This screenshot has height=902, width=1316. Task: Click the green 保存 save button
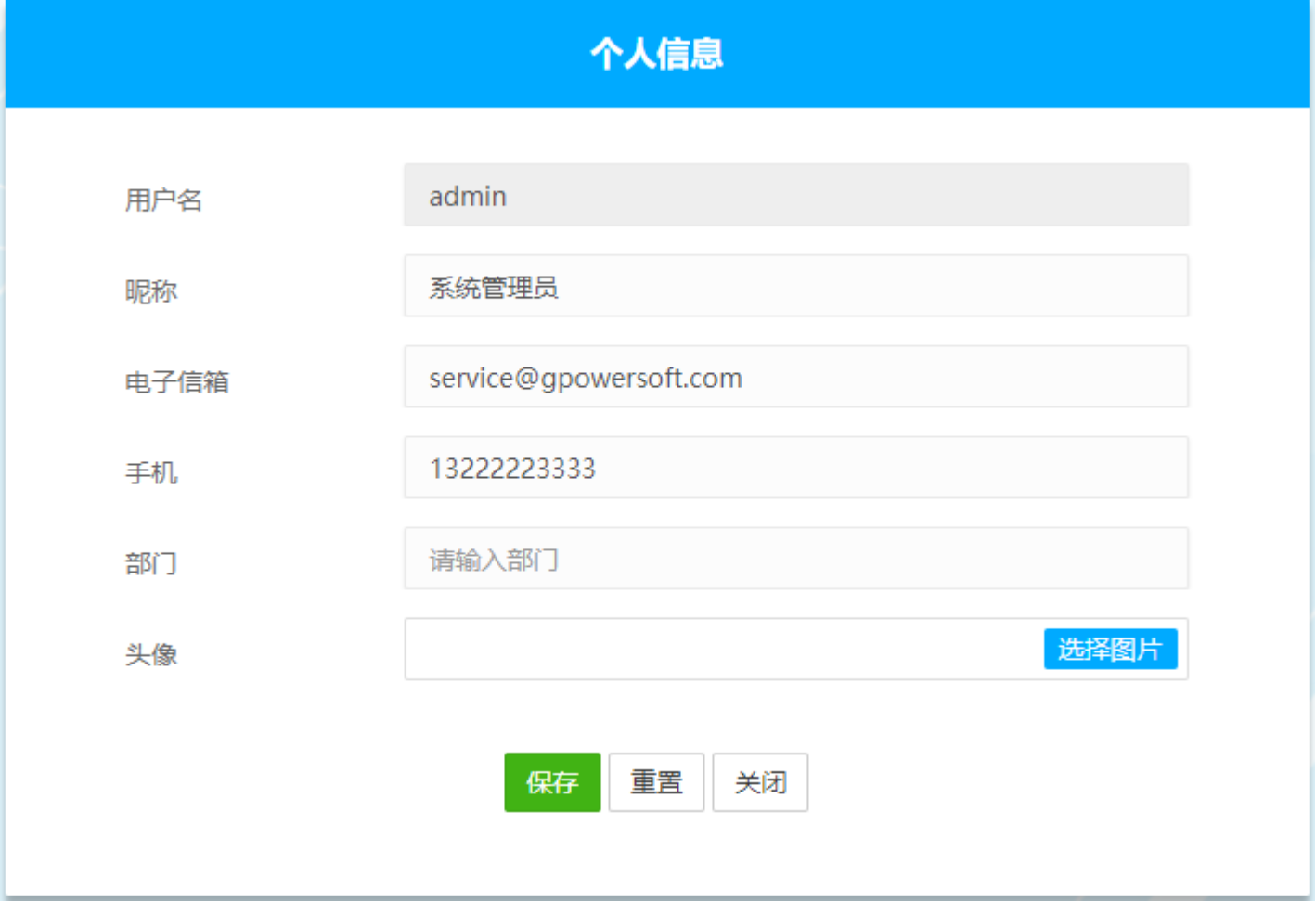coord(552,782)
